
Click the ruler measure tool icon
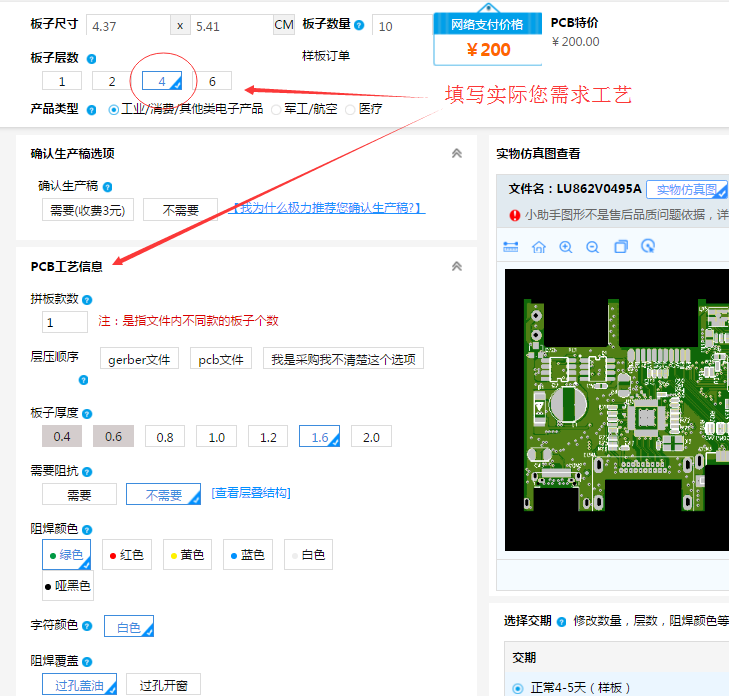(x=511, y=247)
